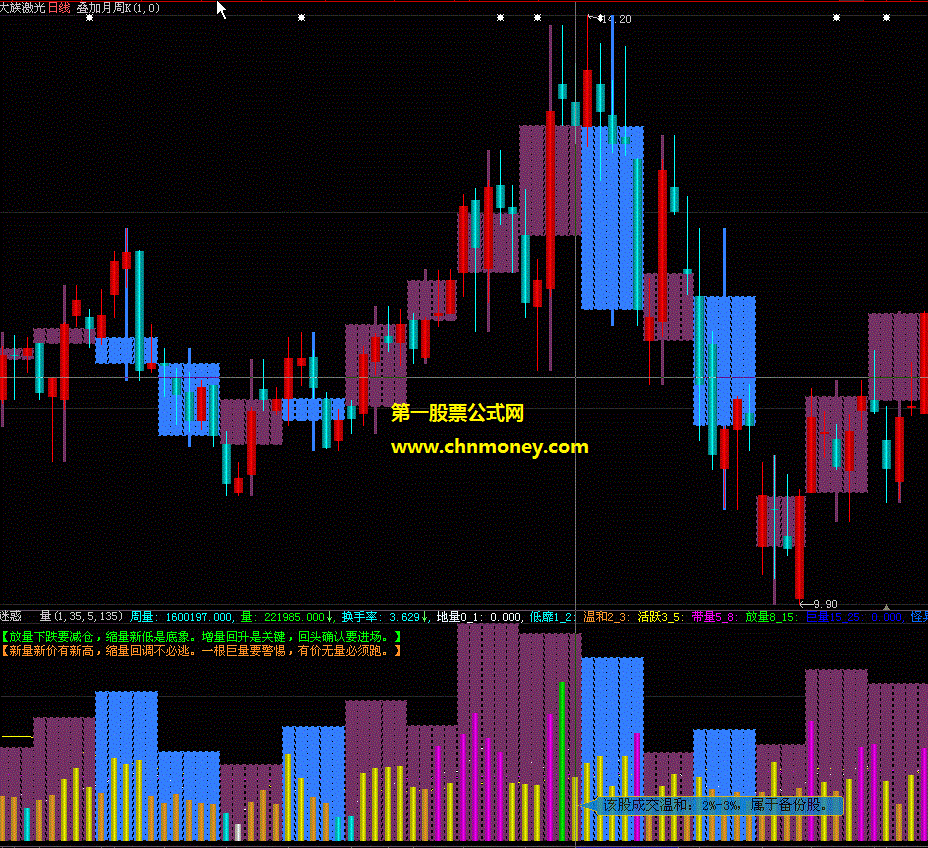
Task: Click the green 量: 221985.000 value
Action: 287,617
